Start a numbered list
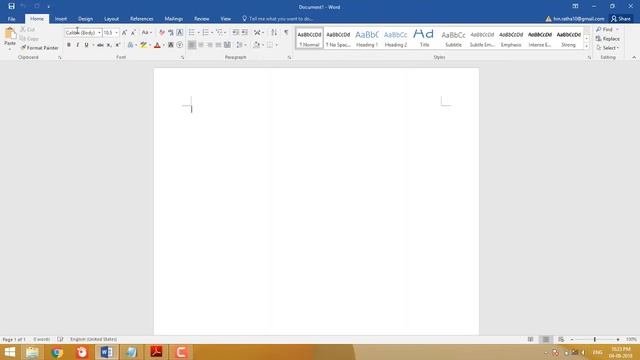The image size is (640, 360). pyautogui.click(x=205, y=32)
